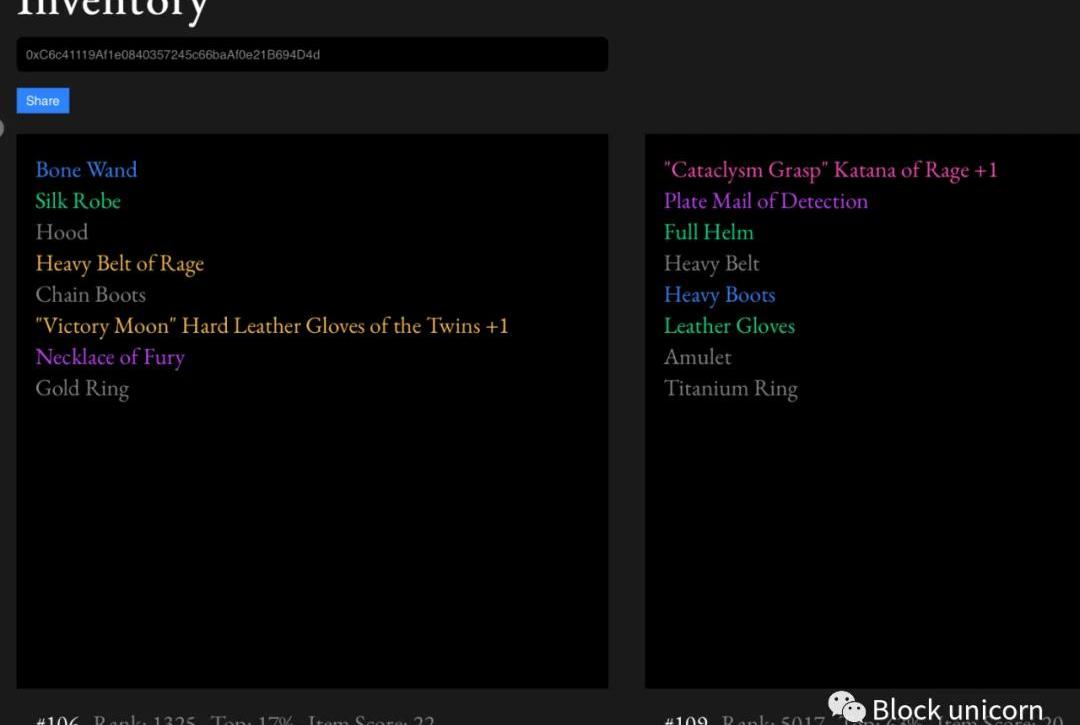Select the Amulet item

click(697, 357)
